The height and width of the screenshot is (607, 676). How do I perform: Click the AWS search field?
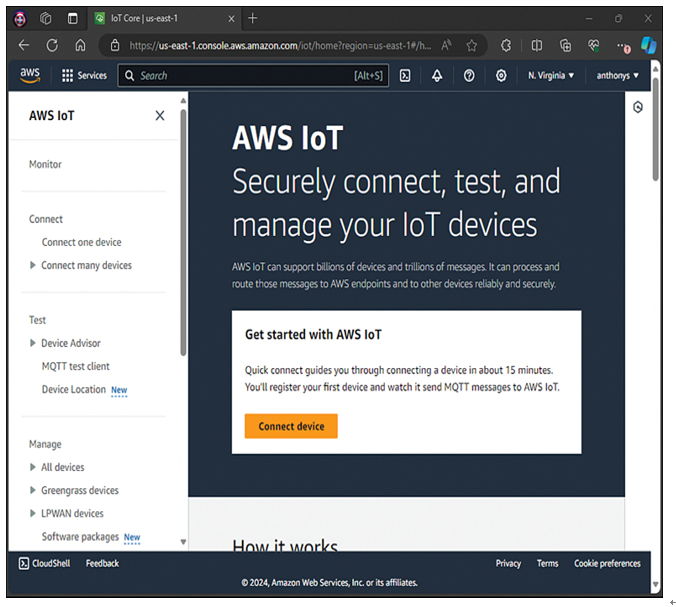coord(253,75)
